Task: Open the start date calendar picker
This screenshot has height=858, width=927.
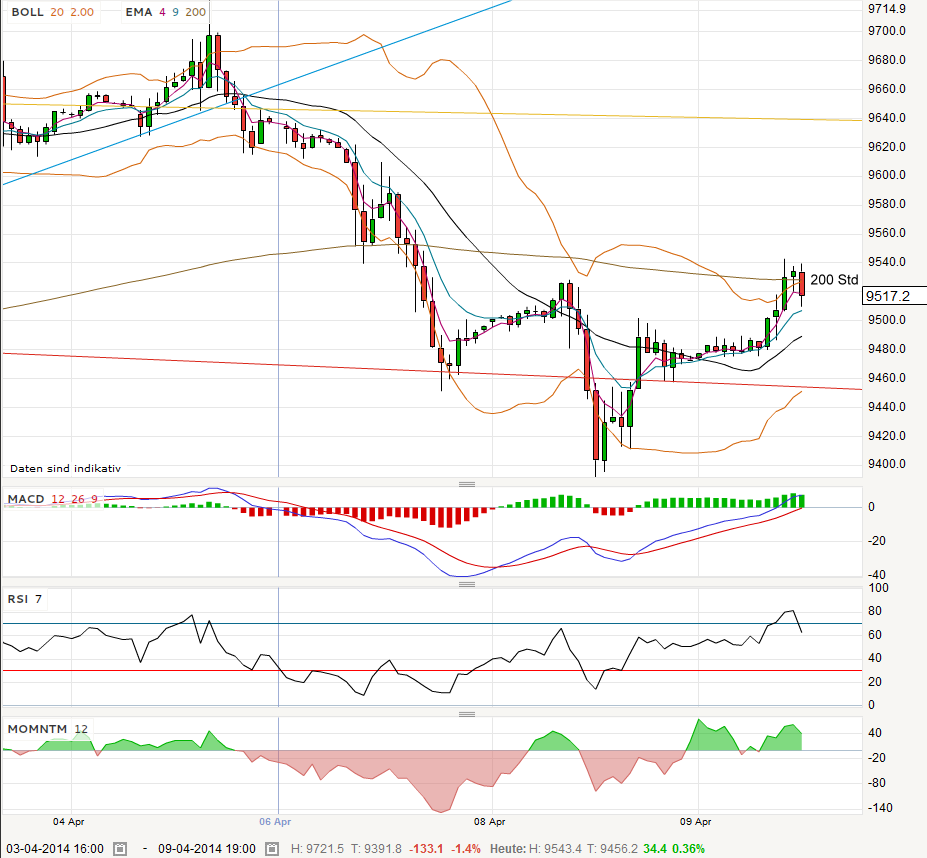Action: (120, 849)
